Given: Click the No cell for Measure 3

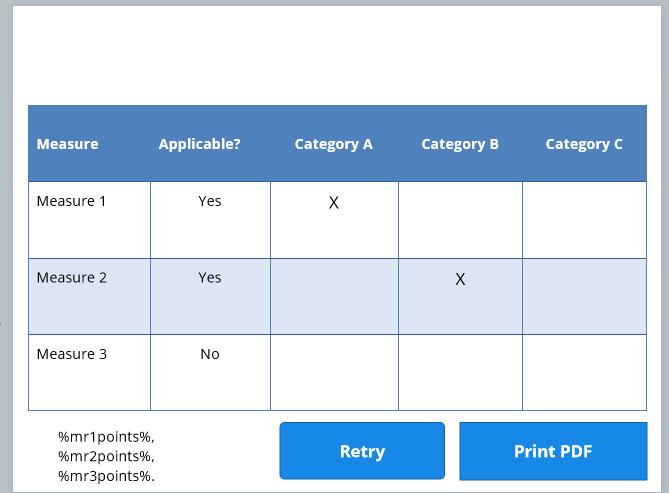Looking at the screenshot, I should 210,354.
